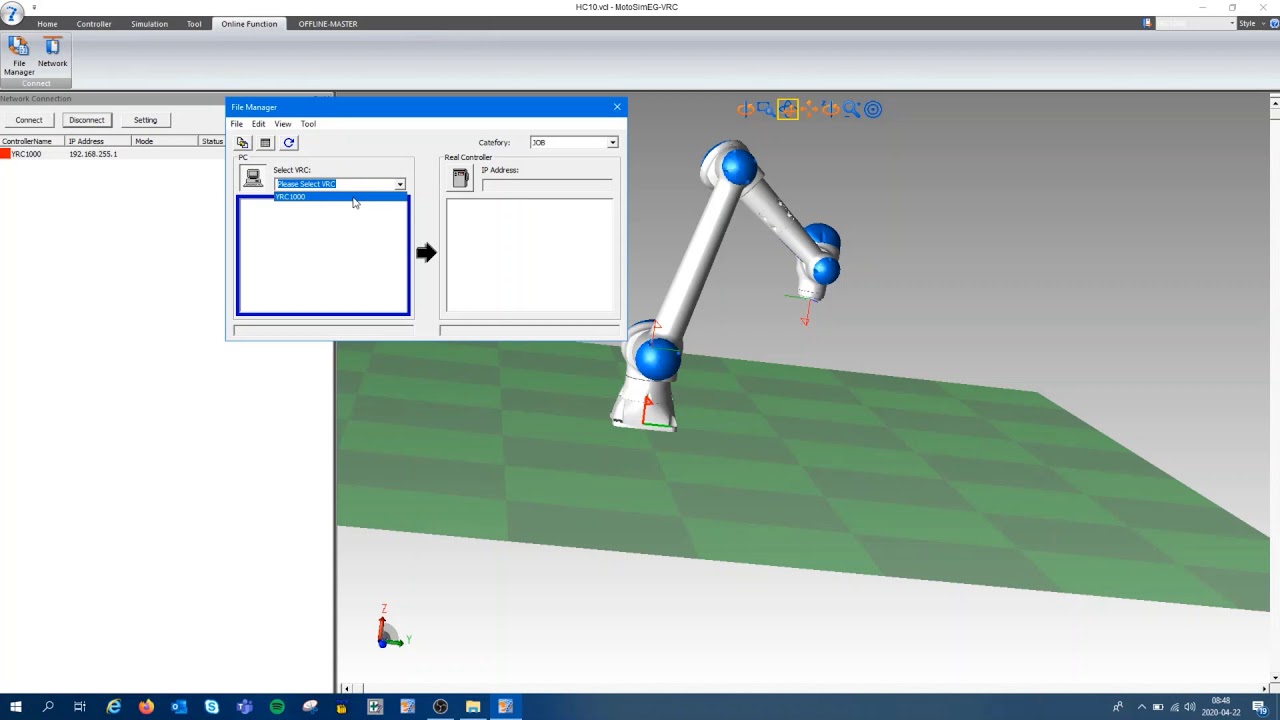Choose YRC1000 from the VRC list
Screen dimensions: 1280x720
click(341, 197)
